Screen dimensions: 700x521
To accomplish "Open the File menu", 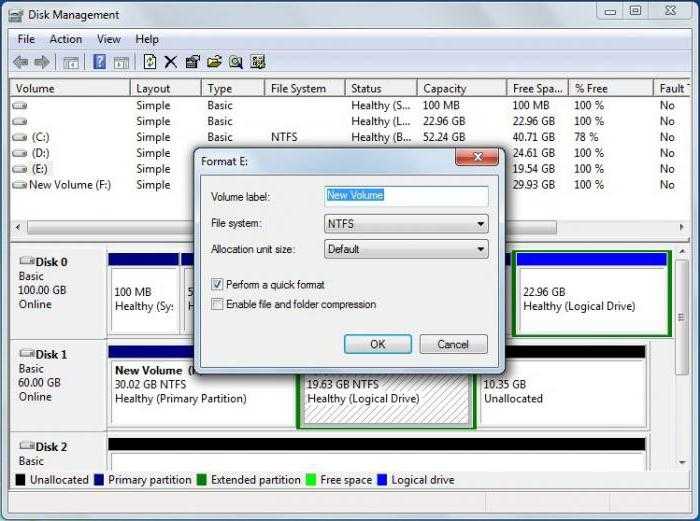I will 26,39.
